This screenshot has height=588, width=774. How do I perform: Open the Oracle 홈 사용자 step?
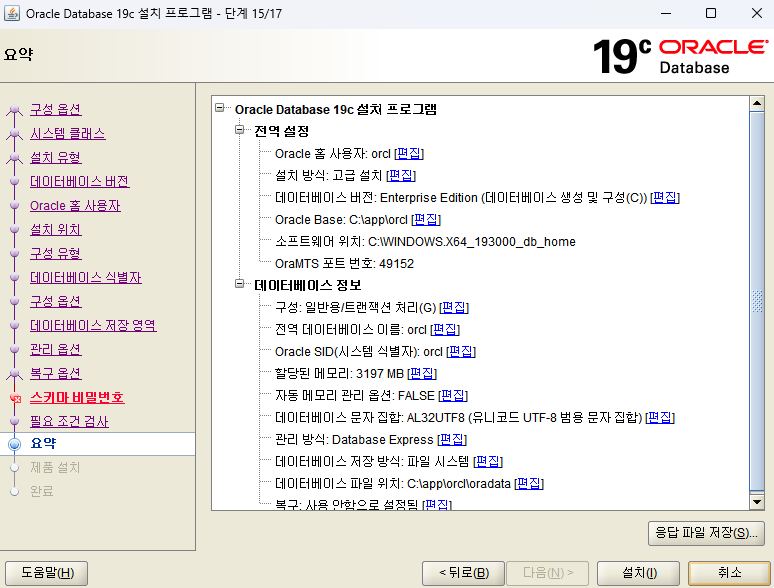(75, 205)
